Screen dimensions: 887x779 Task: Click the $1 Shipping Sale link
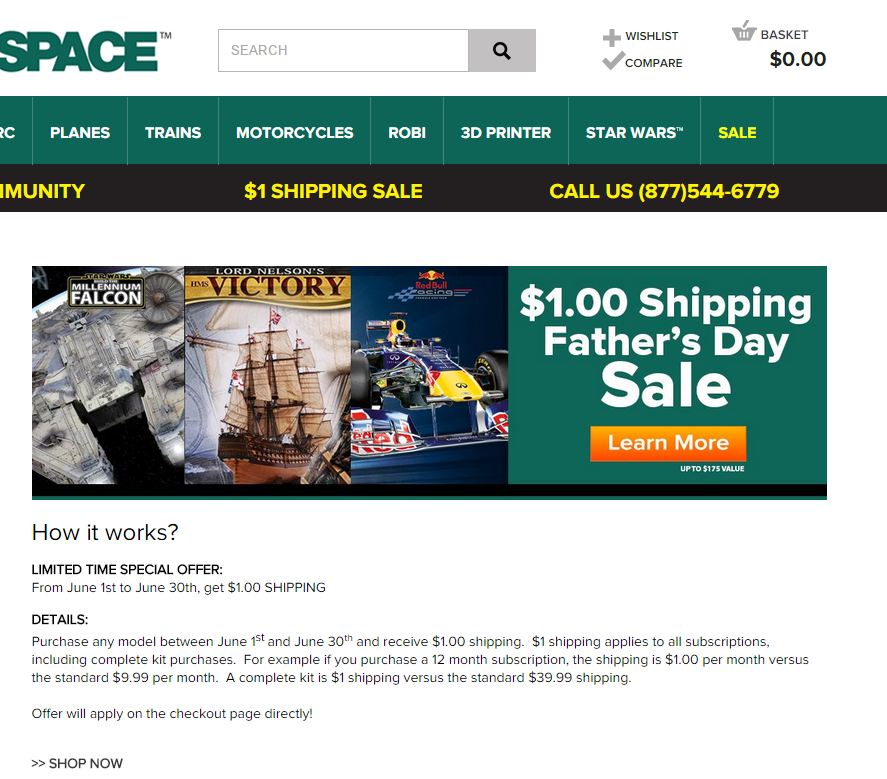(333, 191)
